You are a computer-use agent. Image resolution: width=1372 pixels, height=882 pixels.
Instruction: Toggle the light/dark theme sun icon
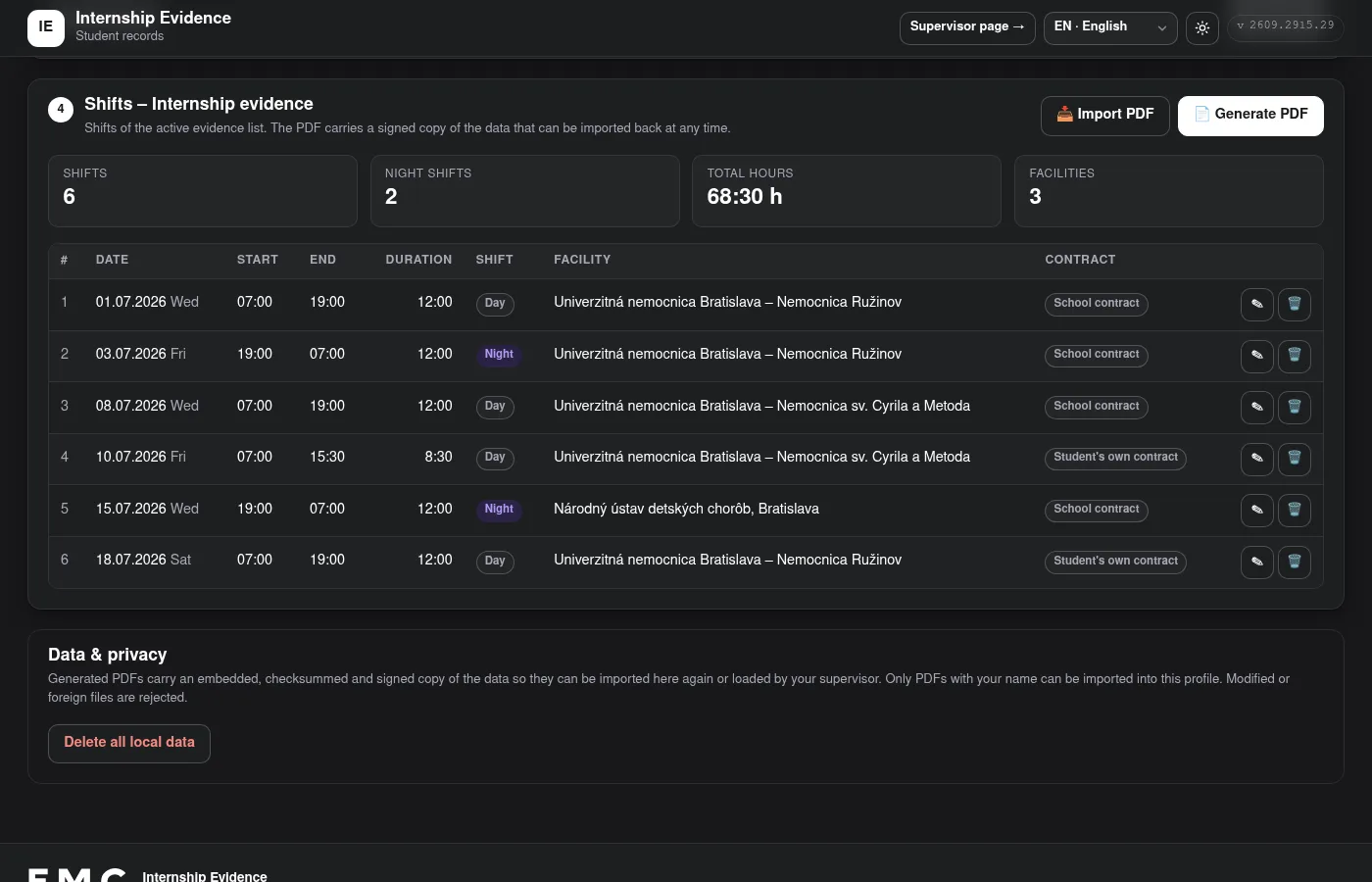click(1202, 27)
